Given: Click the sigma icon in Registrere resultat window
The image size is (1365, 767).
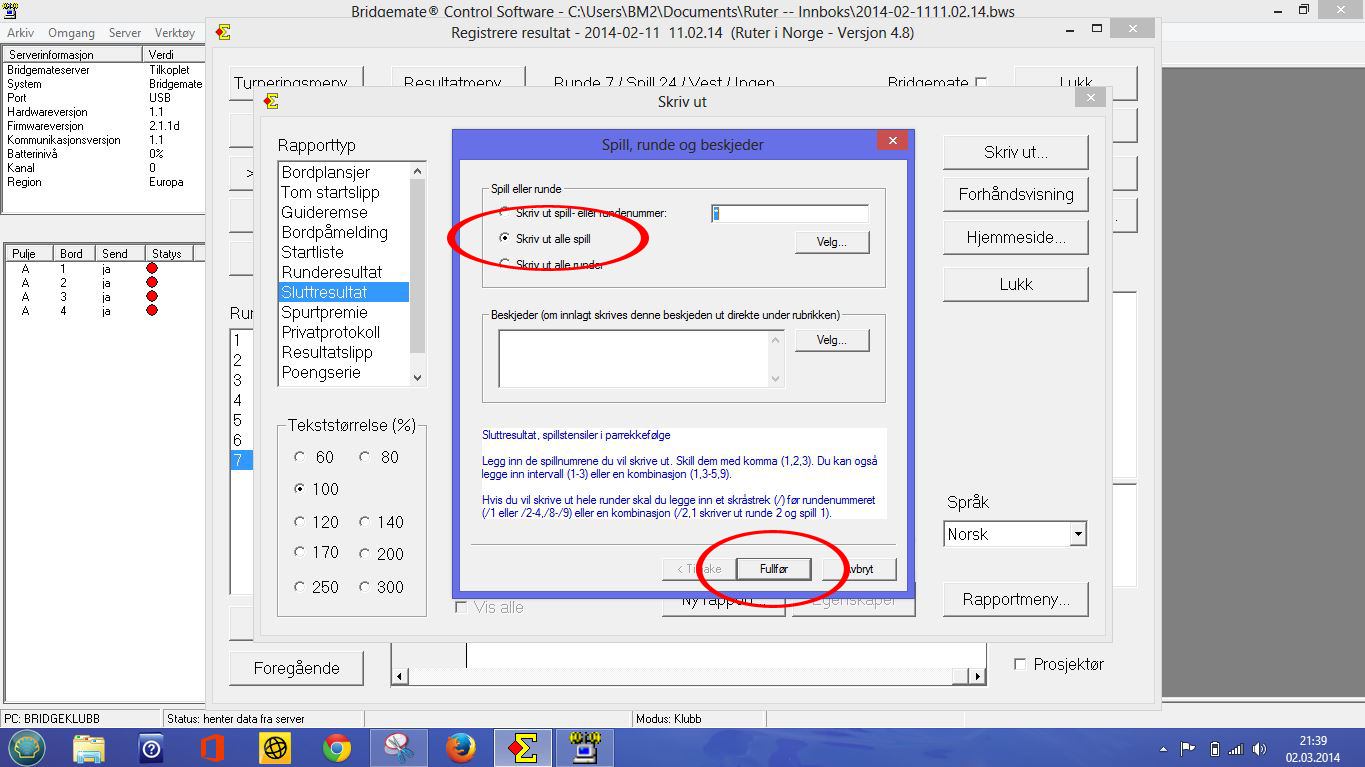Looking at the screenshot, I should (x=223, y=32).
